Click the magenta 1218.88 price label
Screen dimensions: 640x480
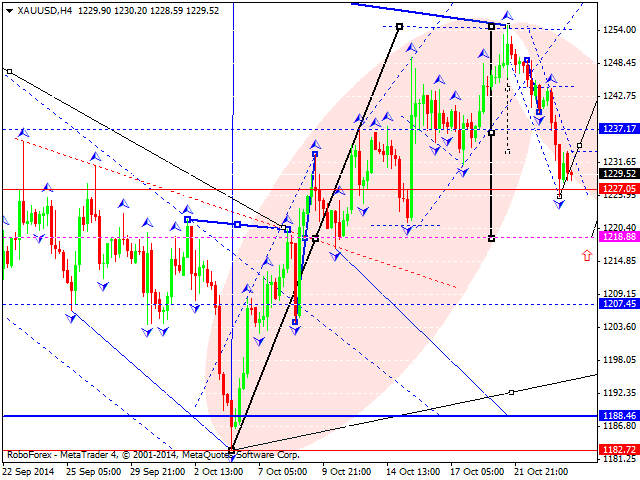coord(619,236)
